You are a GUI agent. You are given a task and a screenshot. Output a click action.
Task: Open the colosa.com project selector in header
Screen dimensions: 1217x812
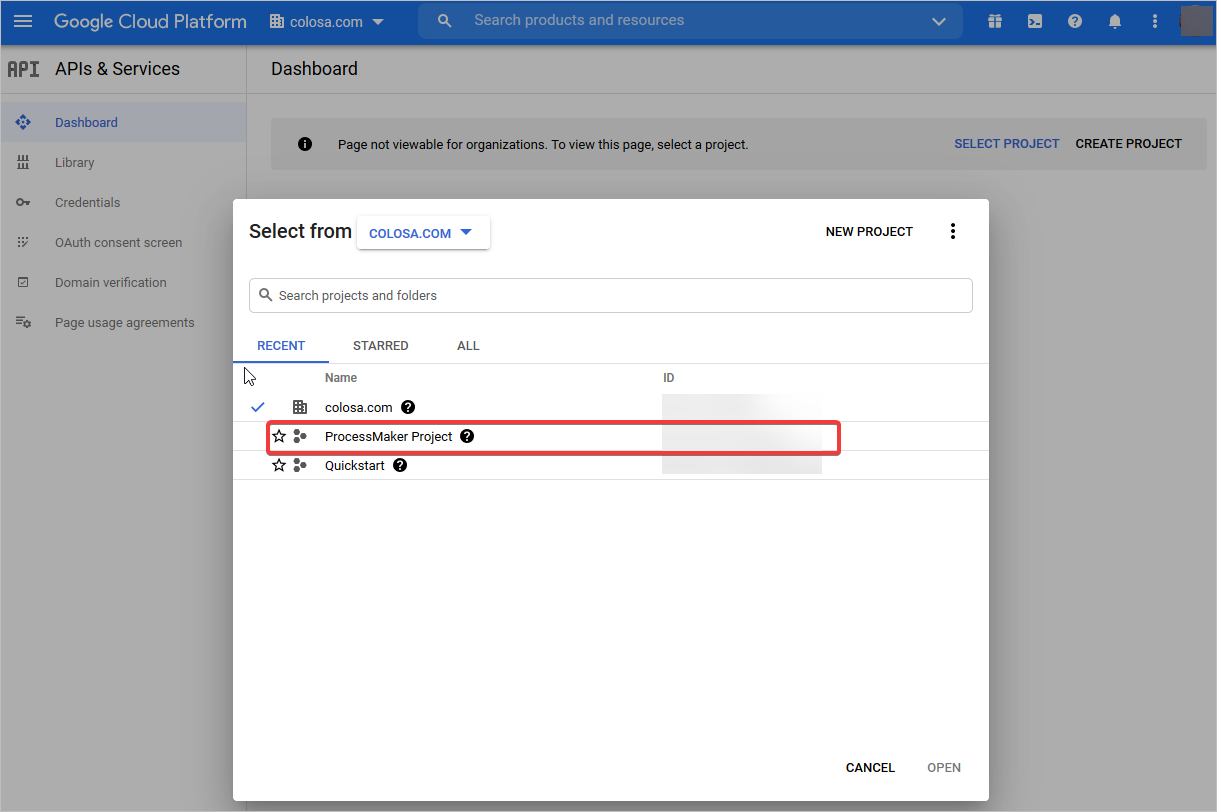point(327,22)
